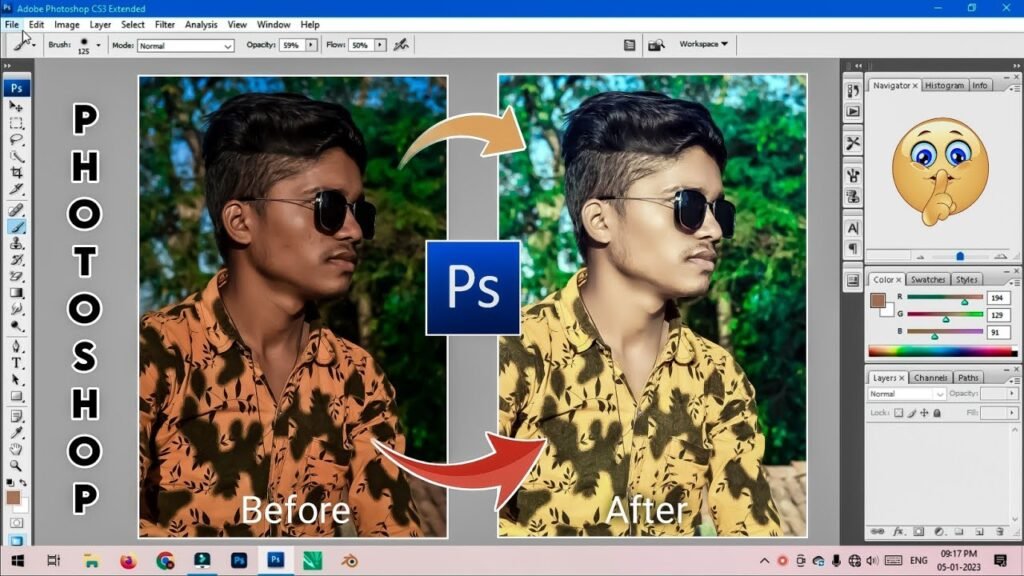
Task: Select the Horizontal Type tool
Action: (x=16, y=364)
